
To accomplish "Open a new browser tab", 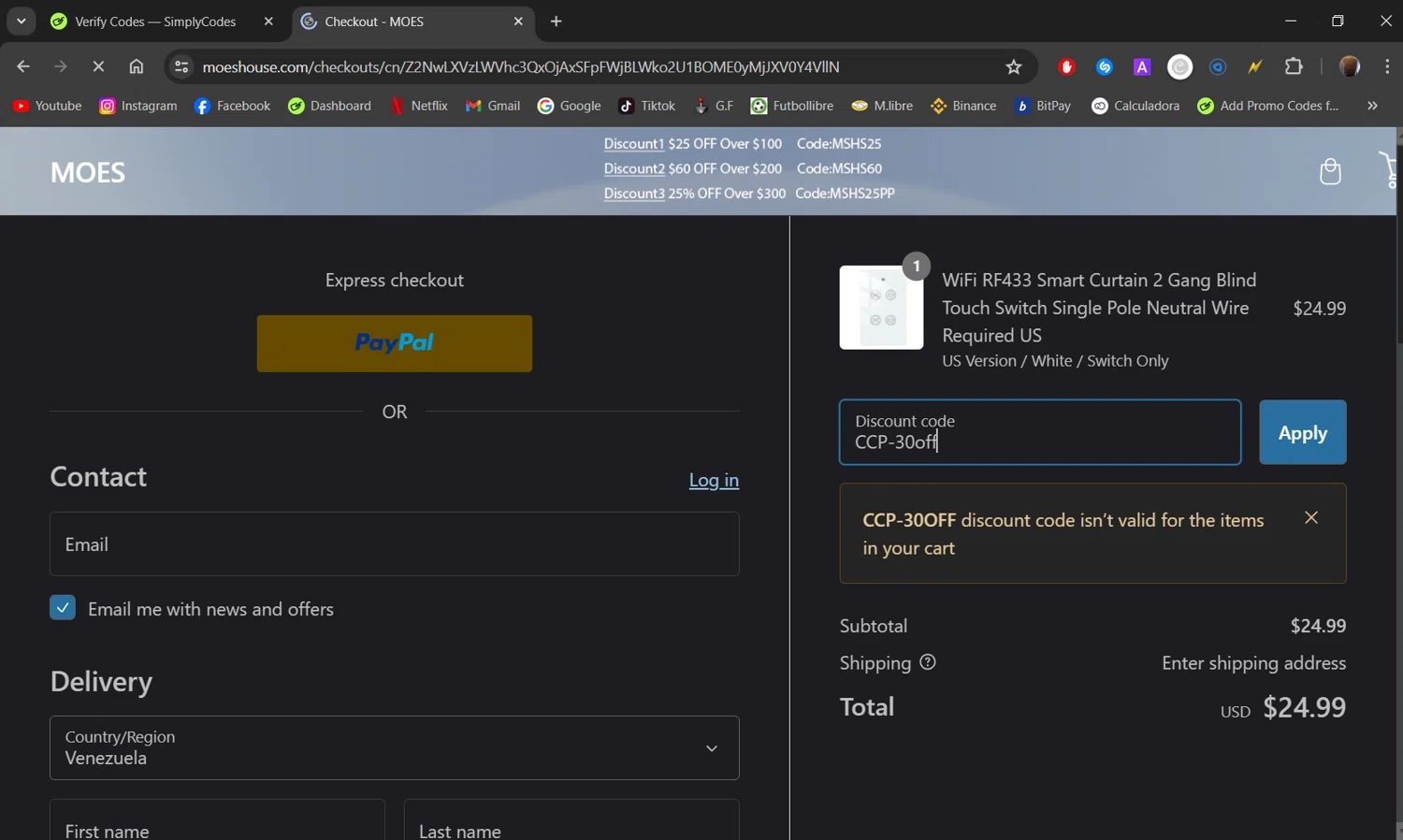I will (x=557, y=22).
